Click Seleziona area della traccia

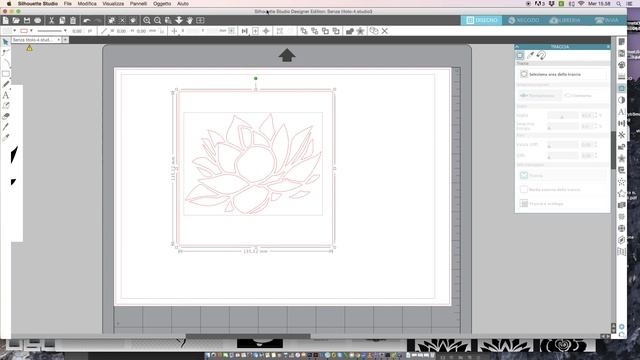click(x=562, y=74)
